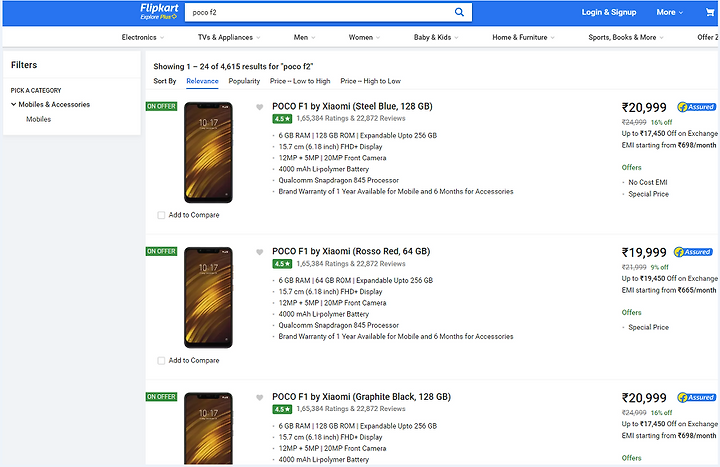
Task: Click No Cost EMI offer text
Action: pyautogui.click(x=647, y=182)
